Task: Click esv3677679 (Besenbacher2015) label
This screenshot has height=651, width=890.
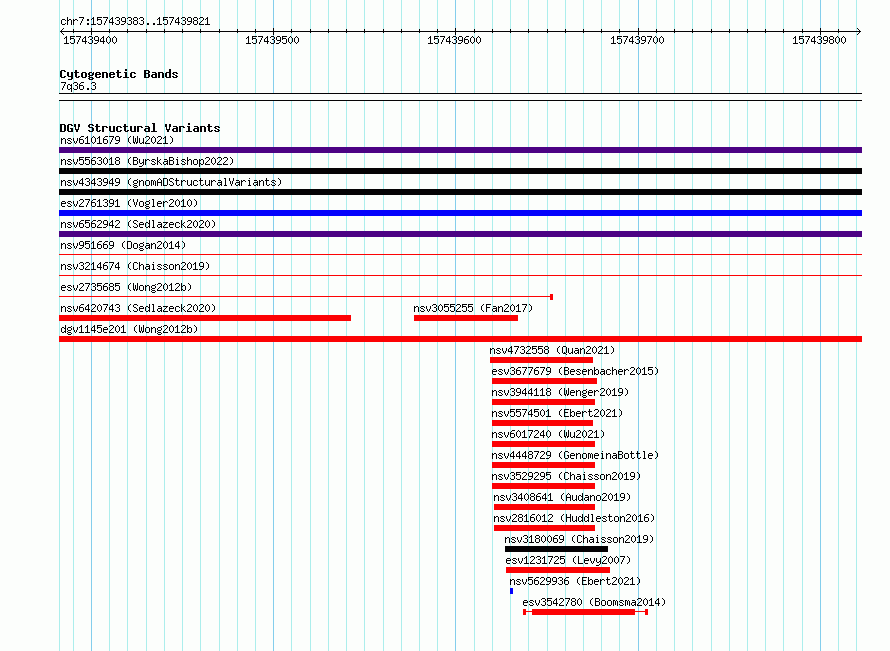Action: point(575,371)
